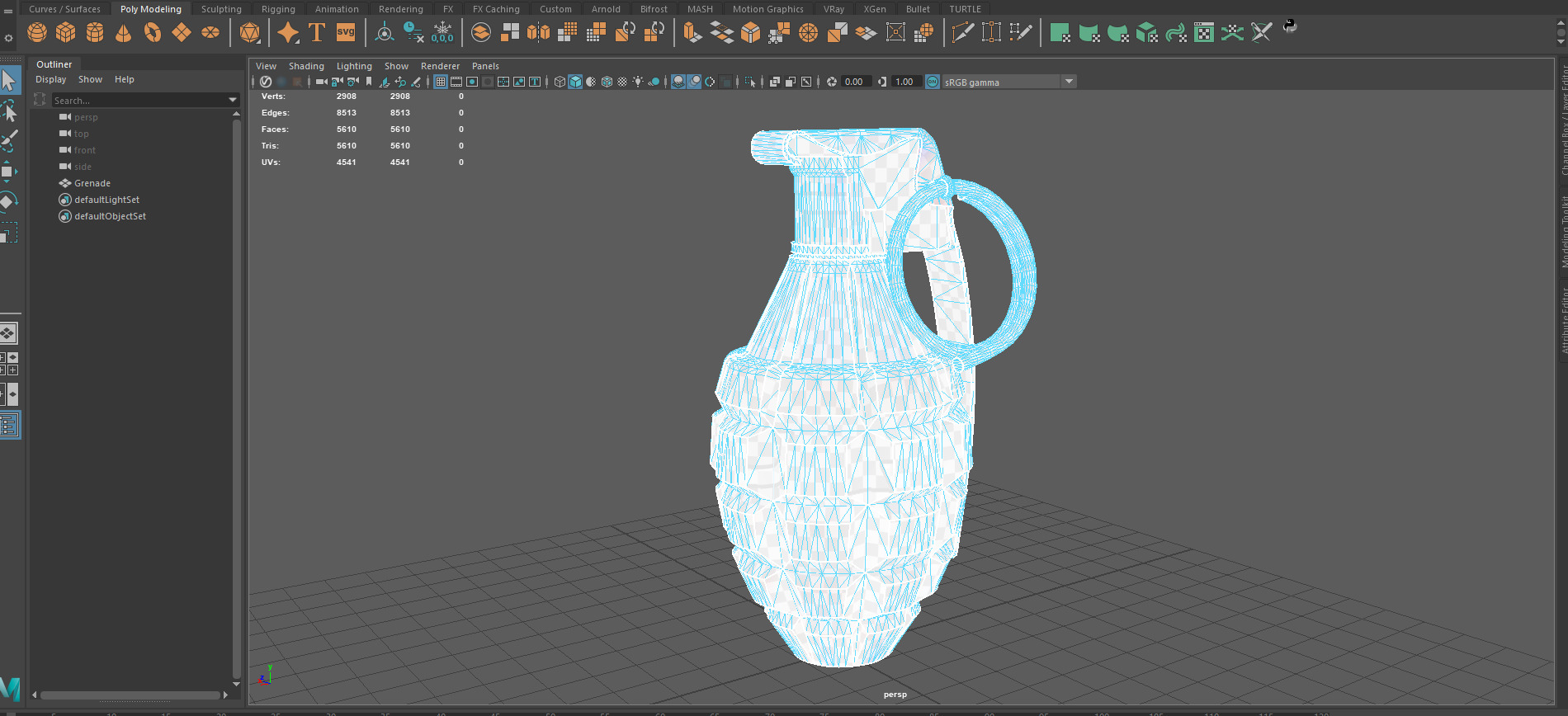
Task: Delete history with the clock icon
Action: (413, 32)
